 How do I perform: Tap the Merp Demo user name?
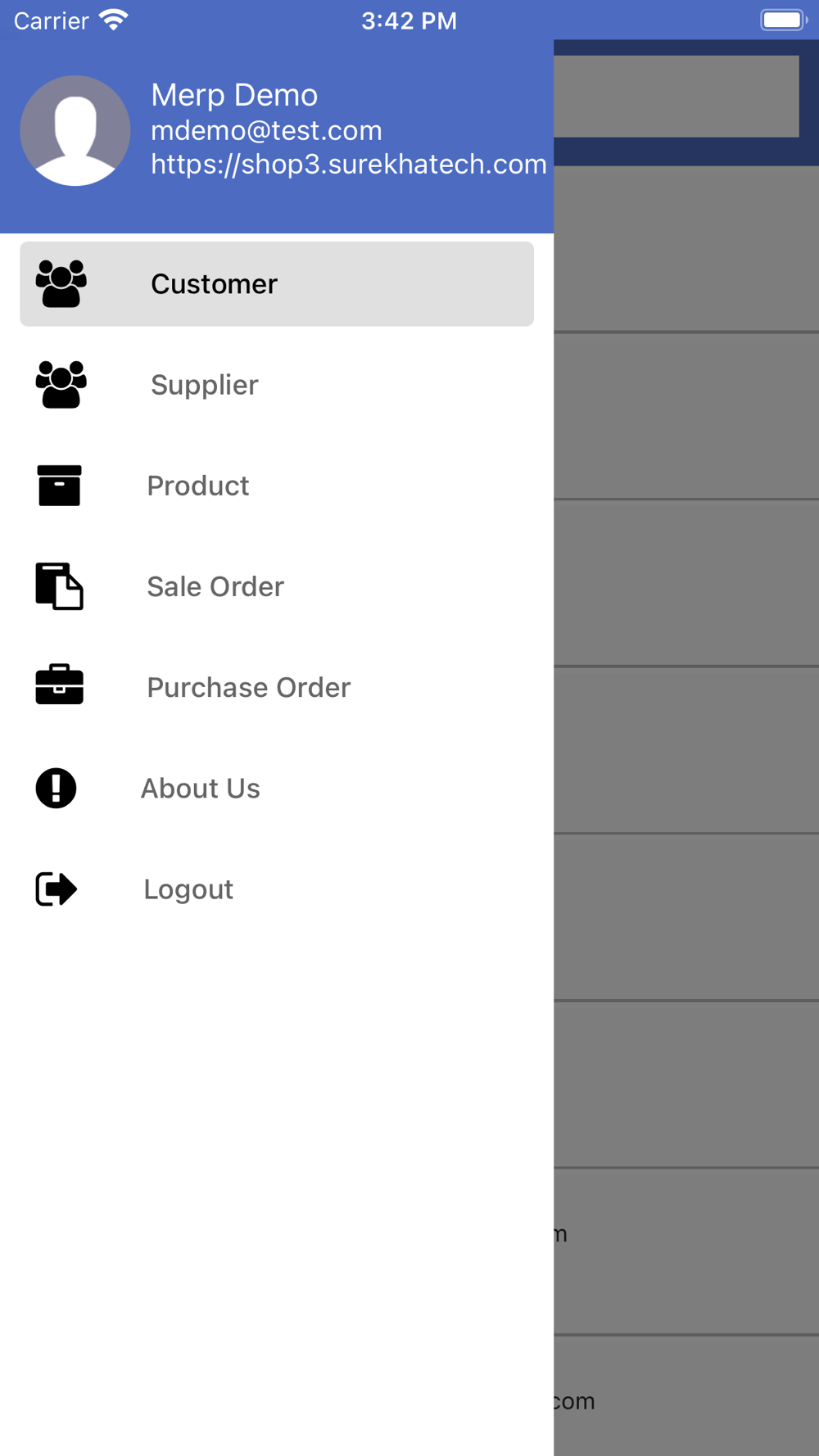coord(234,95)
